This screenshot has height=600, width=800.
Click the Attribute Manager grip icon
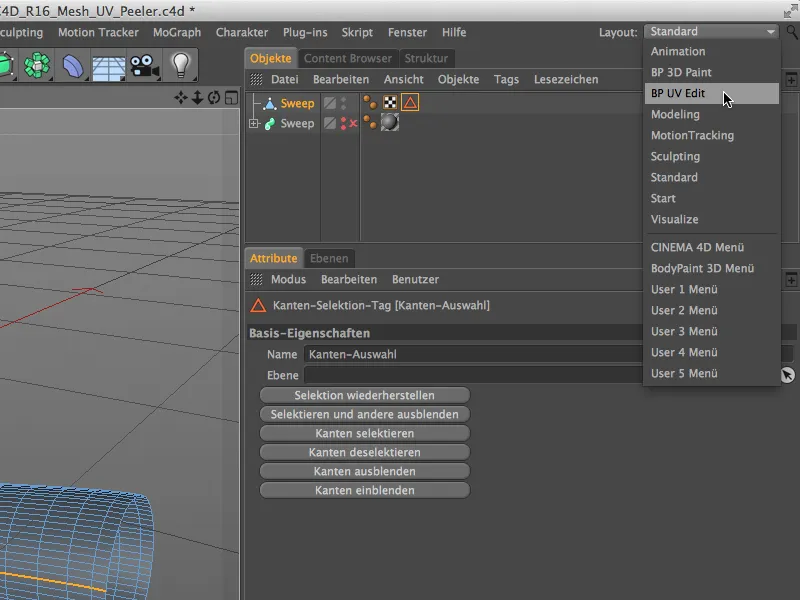point(256,279)
